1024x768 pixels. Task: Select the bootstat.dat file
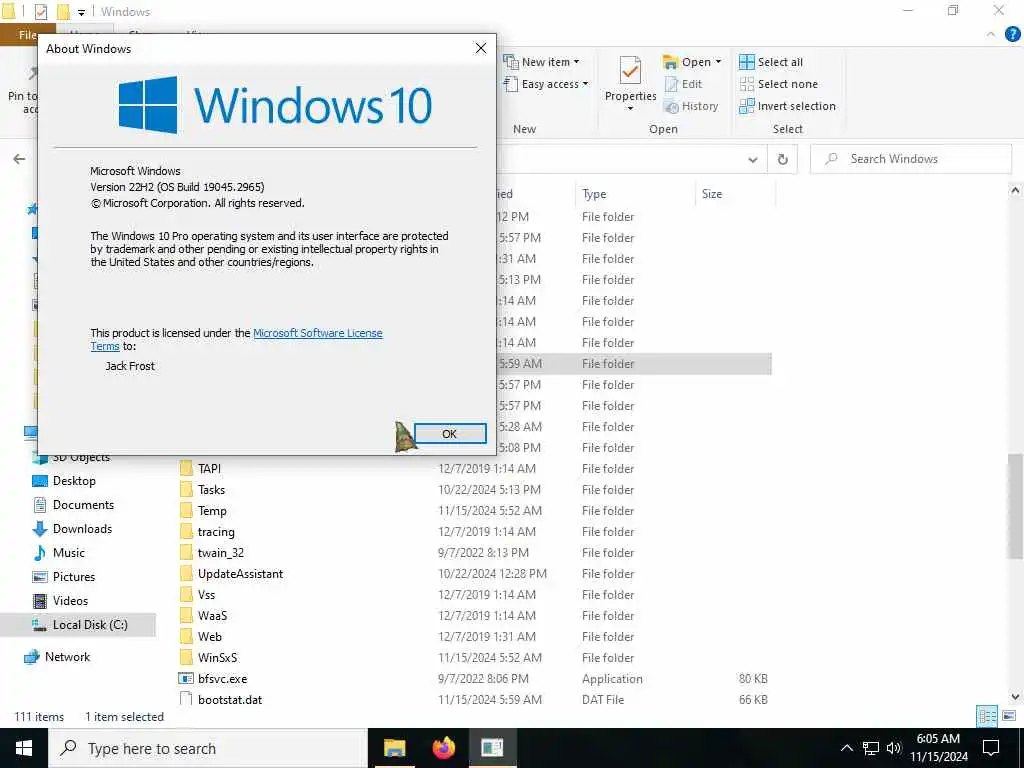[x=230, y=699]
